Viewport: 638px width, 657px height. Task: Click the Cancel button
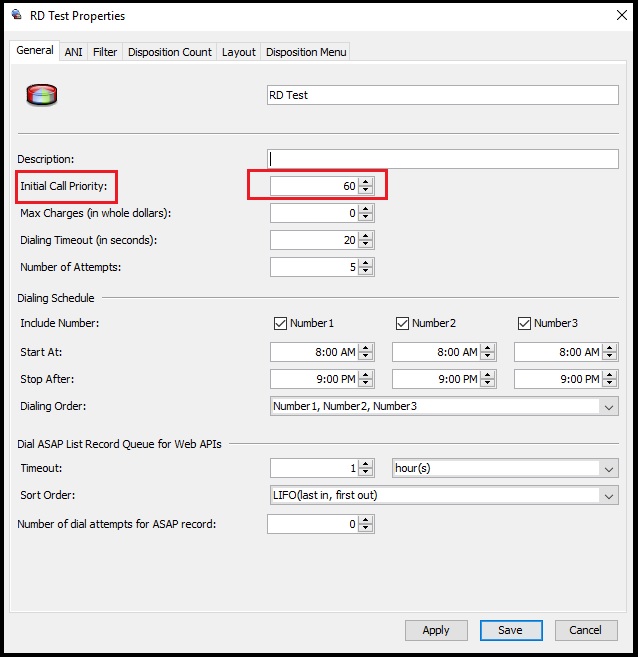pyautogui.click(x=586, y=630)
